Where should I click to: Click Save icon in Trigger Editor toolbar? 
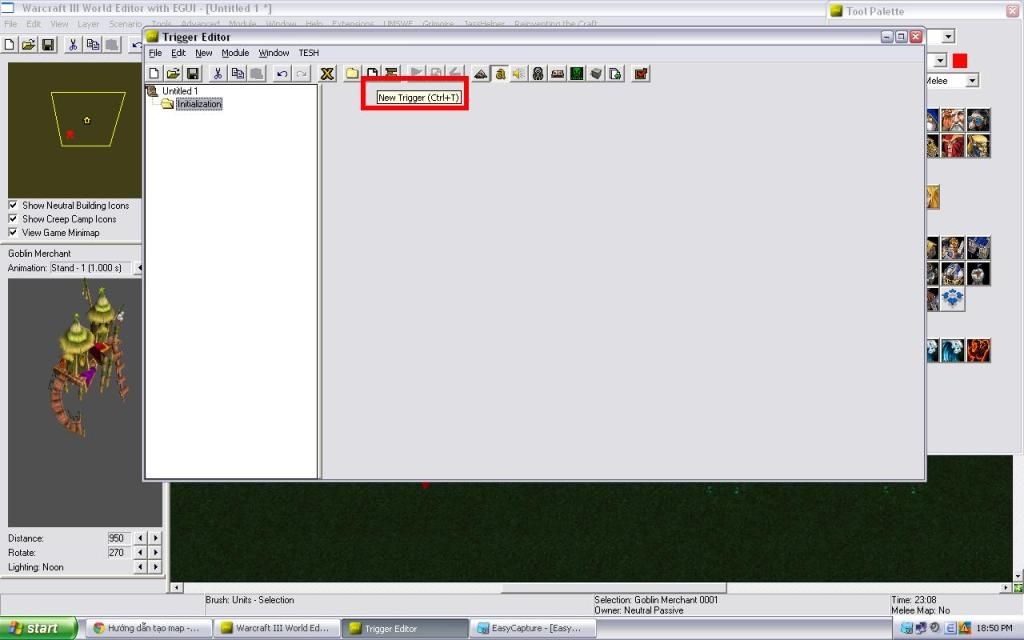[x=193, y=74]
